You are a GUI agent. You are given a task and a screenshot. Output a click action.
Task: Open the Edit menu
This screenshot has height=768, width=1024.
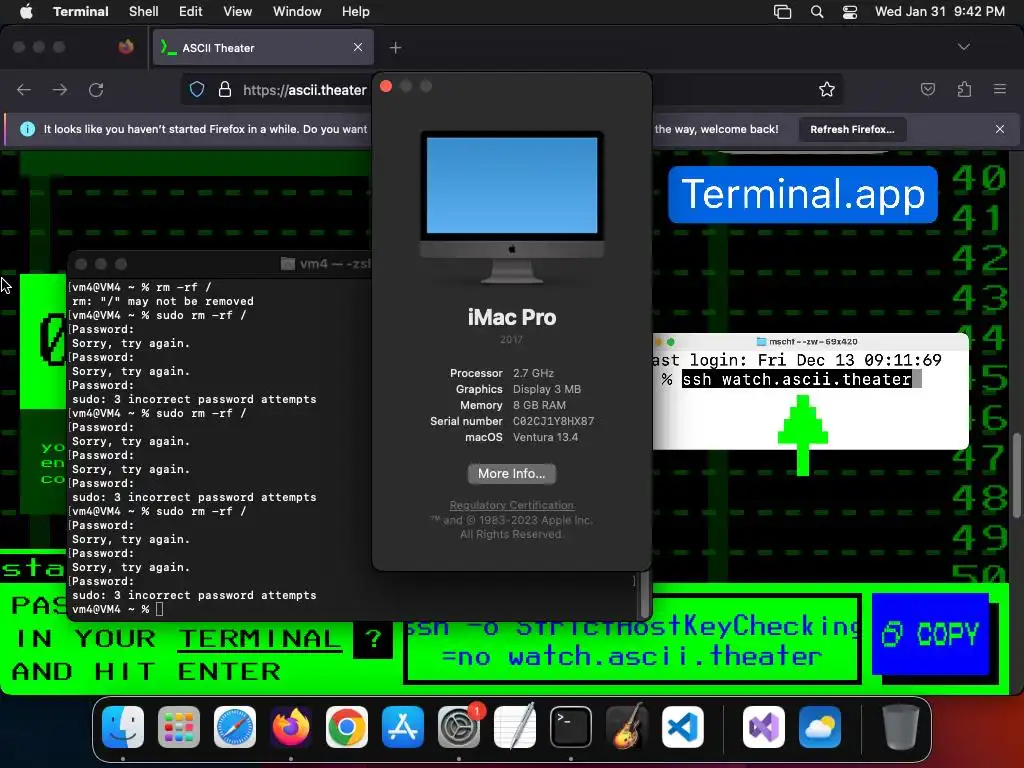point(191,11)
